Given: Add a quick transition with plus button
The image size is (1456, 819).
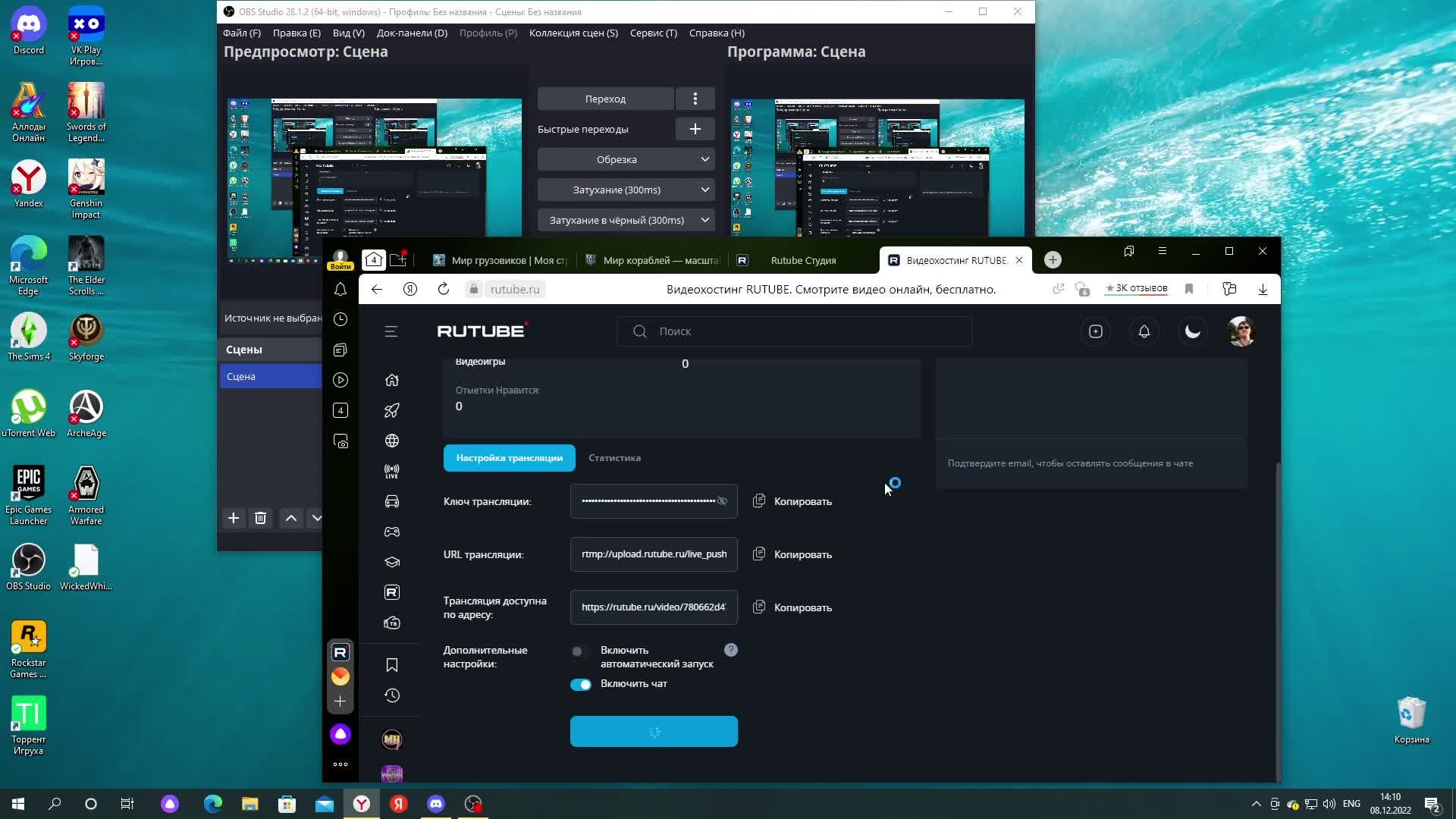Looking at the screenshot, I should [695, 129].
